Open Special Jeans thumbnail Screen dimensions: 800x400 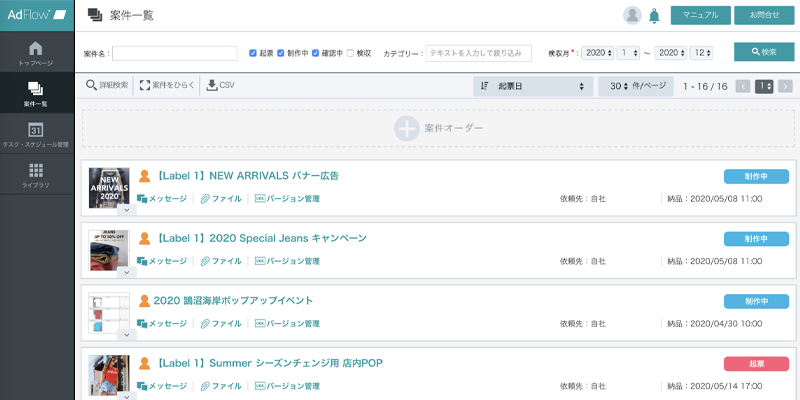109,250
